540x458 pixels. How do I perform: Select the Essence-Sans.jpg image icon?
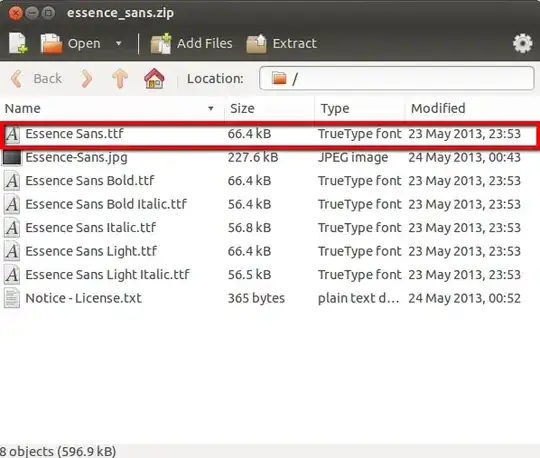pyautogui.click(x=12, y=158)
